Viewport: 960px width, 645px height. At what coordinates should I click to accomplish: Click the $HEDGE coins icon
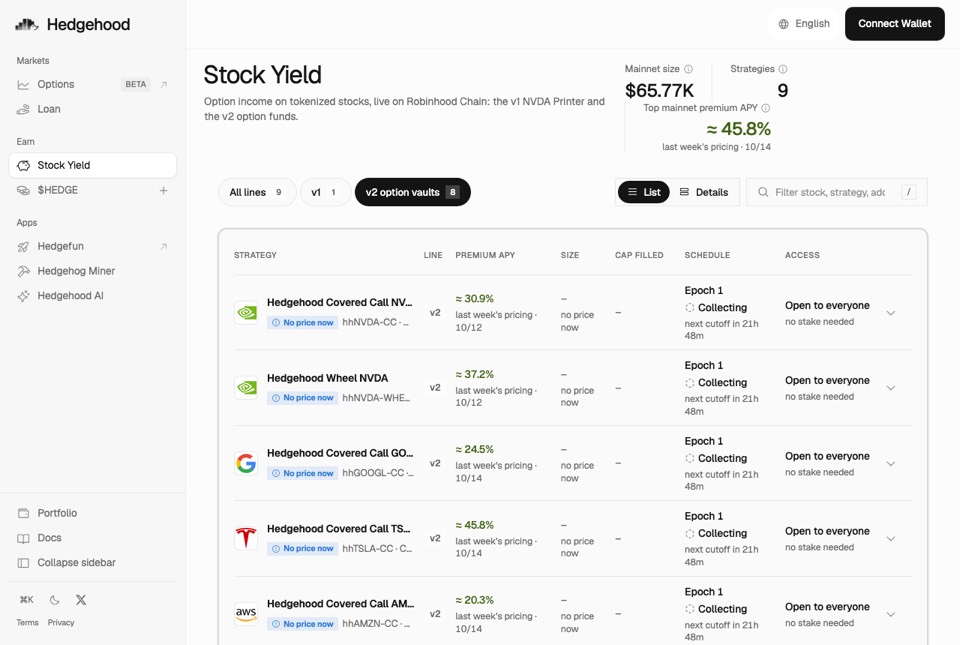(x=23, y=190)
